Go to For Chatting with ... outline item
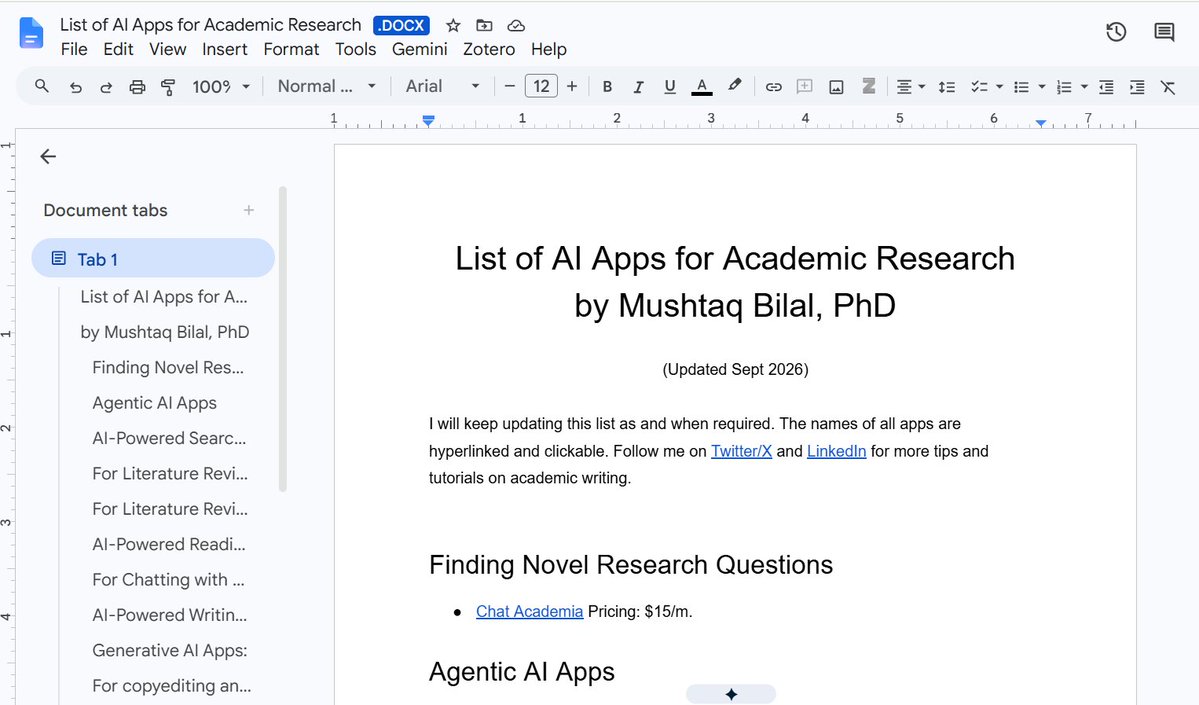Viewport: 1199px width, 705px height. (x=168, y=580)
